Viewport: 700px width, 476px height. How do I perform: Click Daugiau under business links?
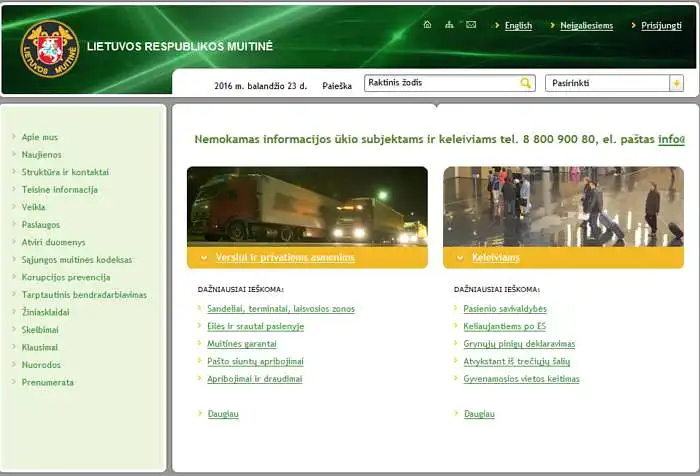tap(223, 414)
